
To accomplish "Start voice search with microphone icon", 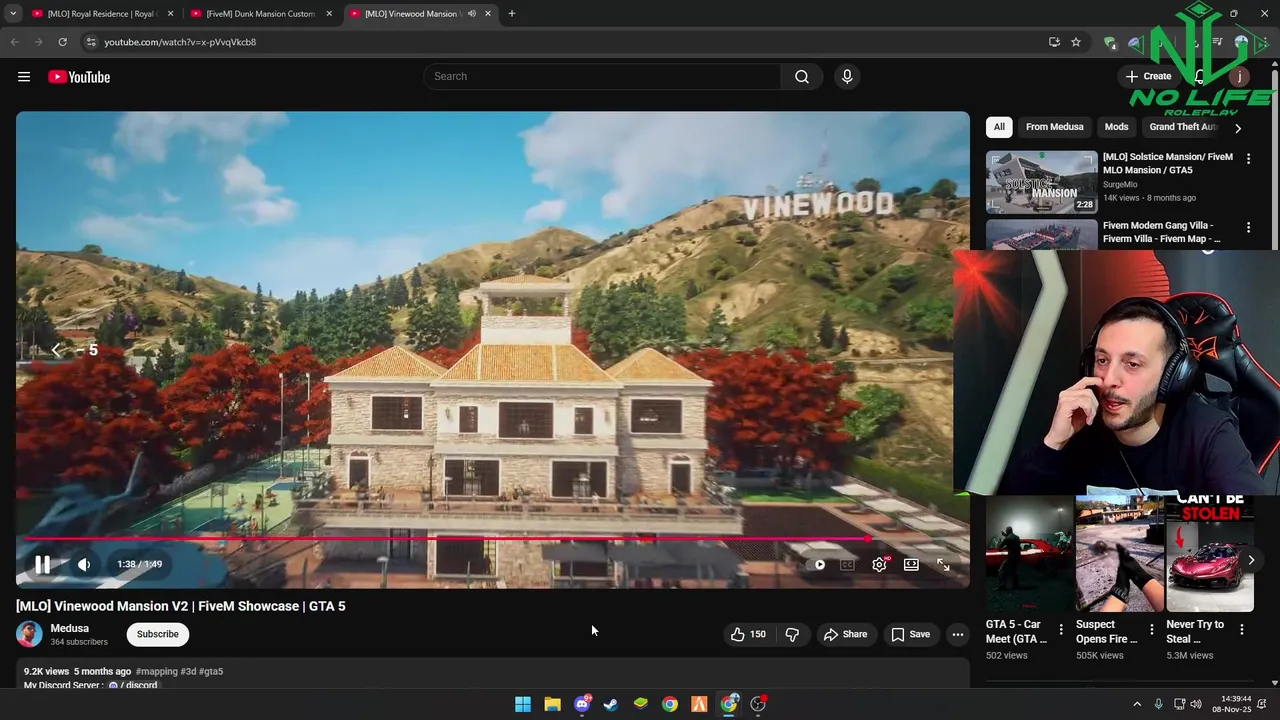I will click(847, 77).
